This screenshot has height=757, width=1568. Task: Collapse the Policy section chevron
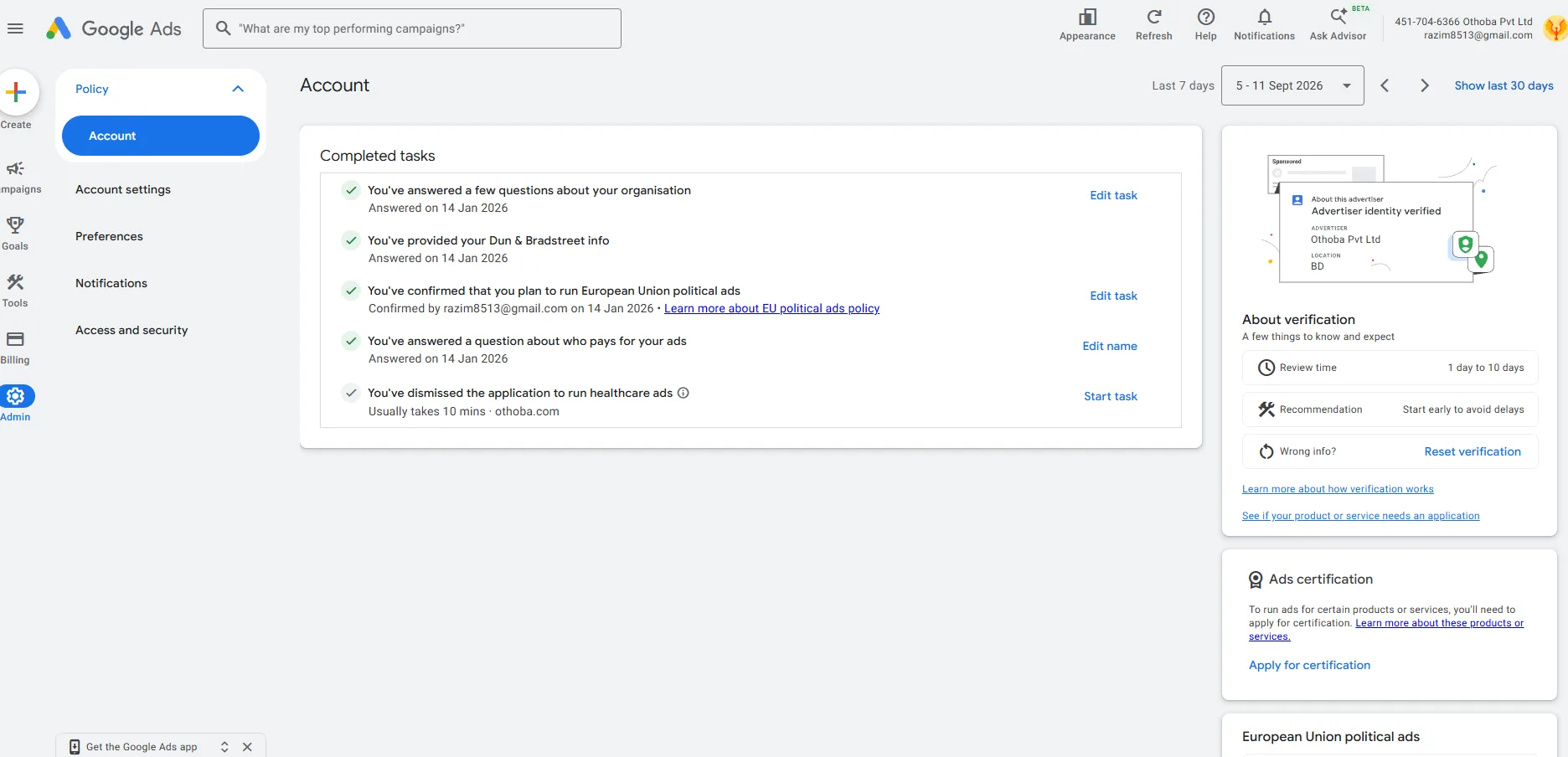pos(238,89)
